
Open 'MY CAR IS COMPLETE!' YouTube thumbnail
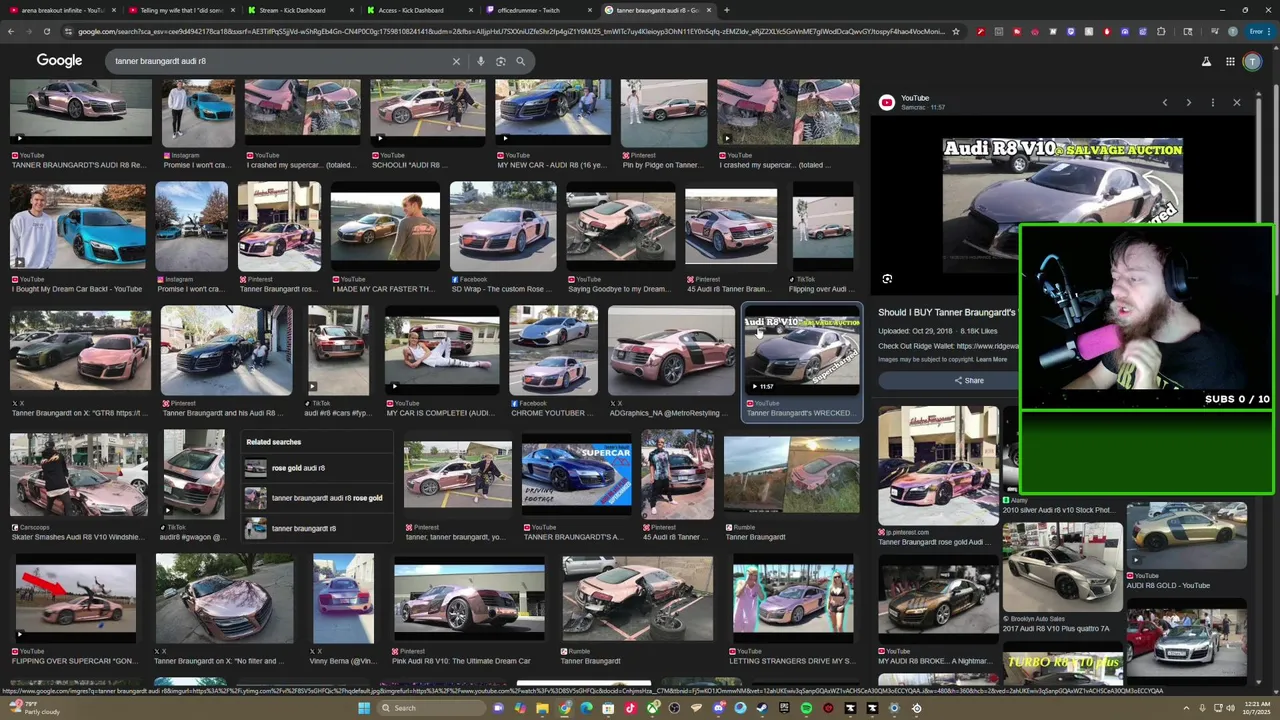pyautogui.click(x=442, y=350)
